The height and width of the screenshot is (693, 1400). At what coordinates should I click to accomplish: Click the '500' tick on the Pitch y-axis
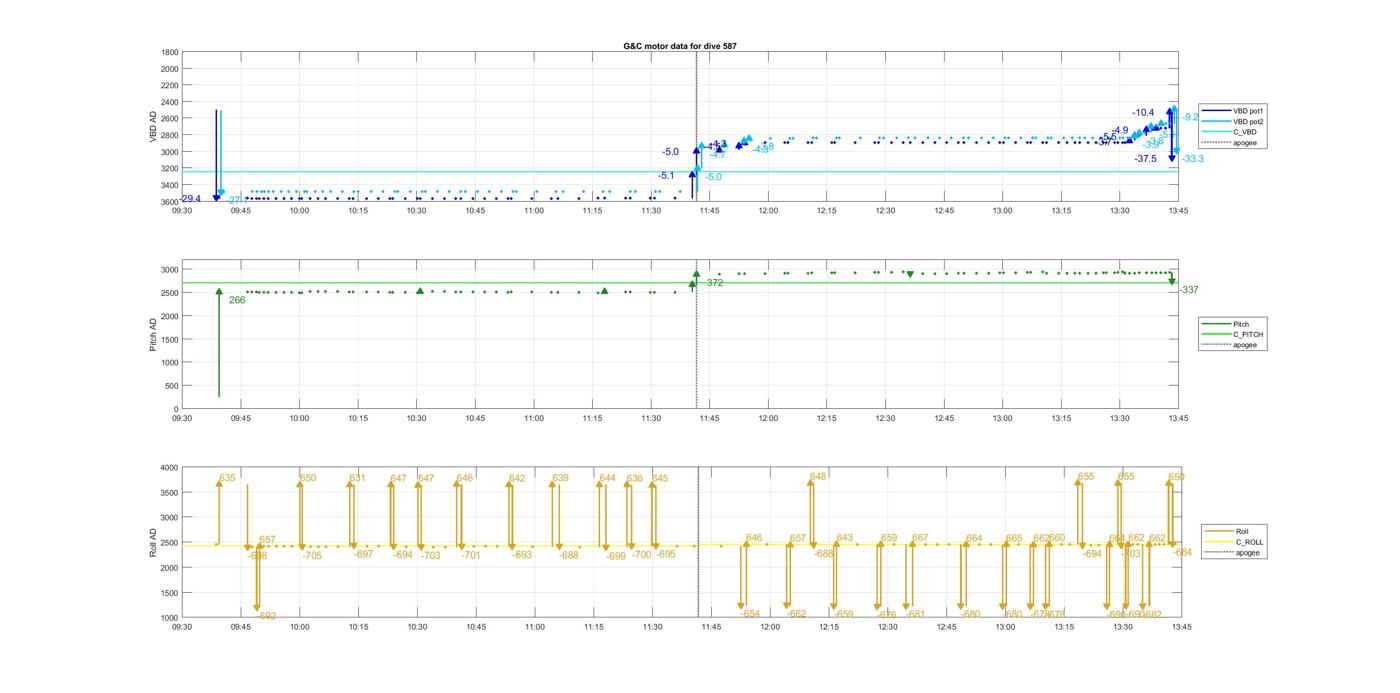click(x=171, y=386)
